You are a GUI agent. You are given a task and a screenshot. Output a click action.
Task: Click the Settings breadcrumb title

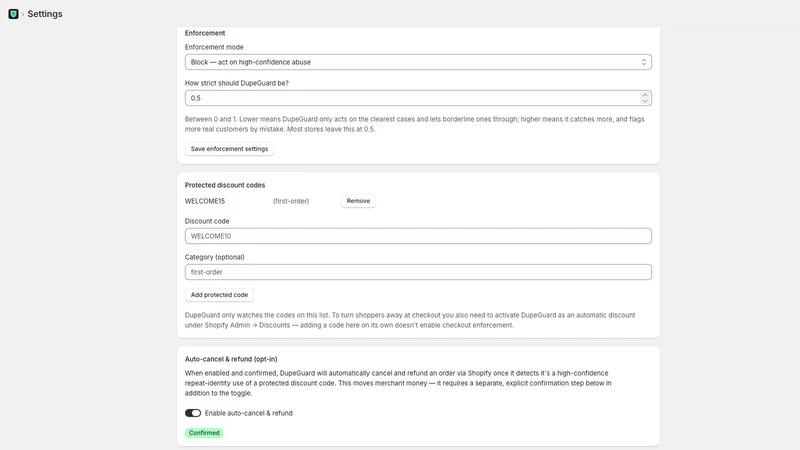[45, 14]
